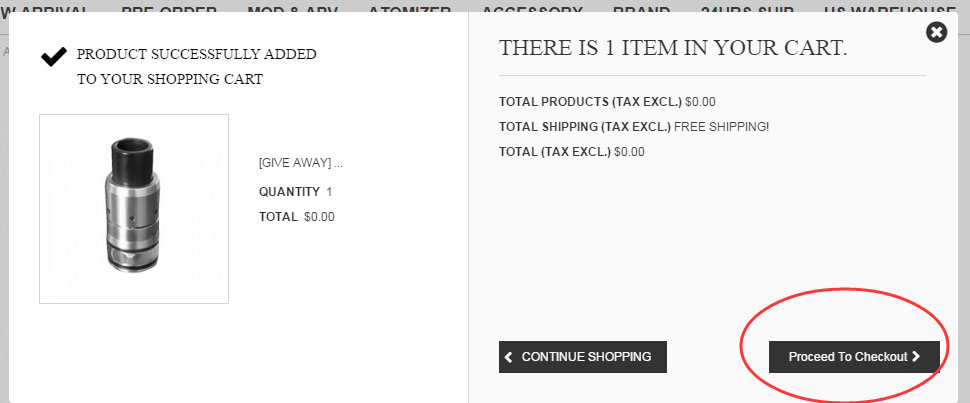
Task: Click the right chevron on Proceed To Checkout
Action: click(916, 357)
